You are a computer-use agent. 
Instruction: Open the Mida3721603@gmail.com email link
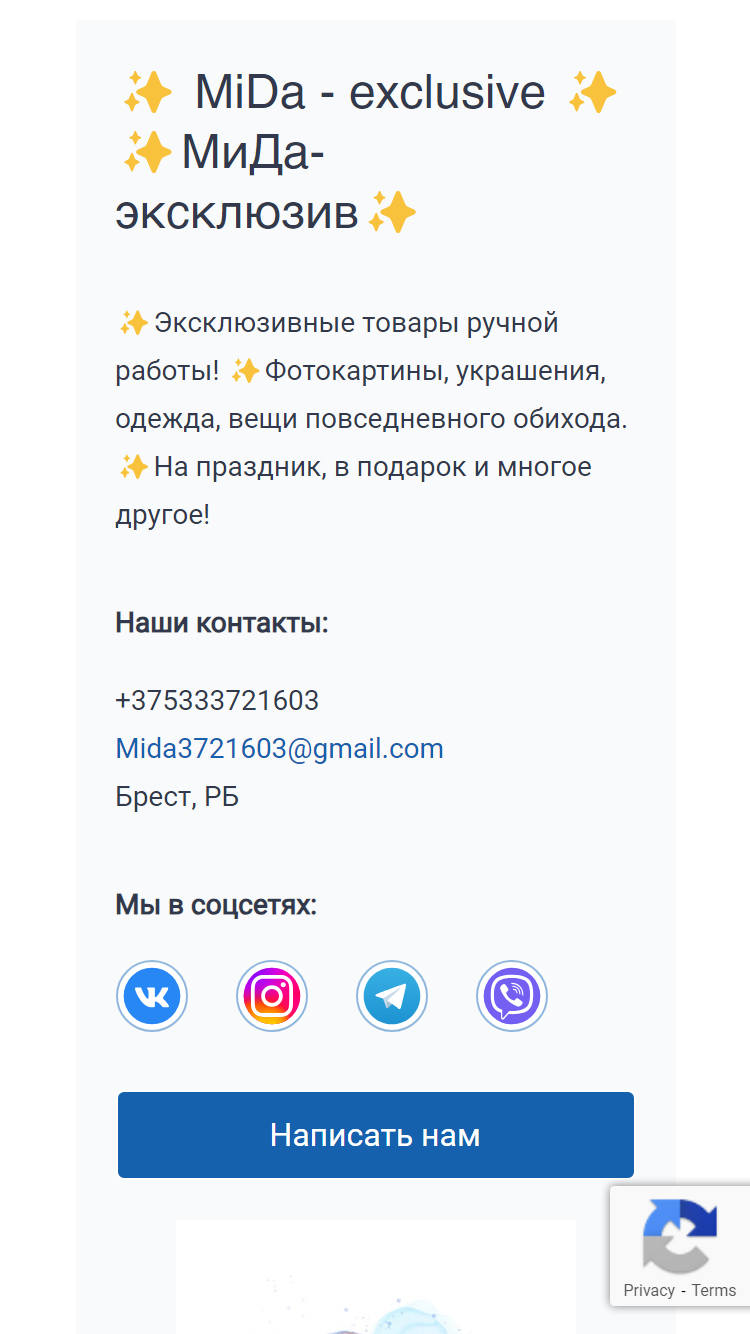tap(280, 749)
